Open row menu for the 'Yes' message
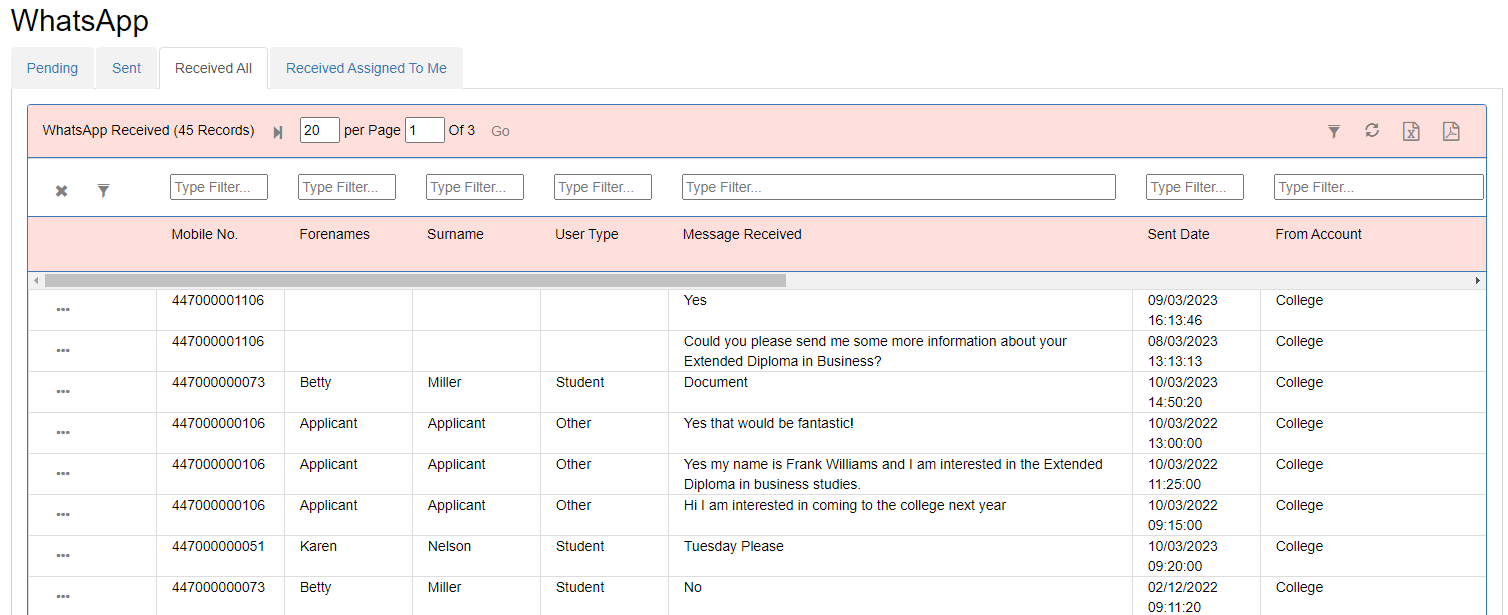The width and height of the screenshot is (1508, 615). point(63,310)
